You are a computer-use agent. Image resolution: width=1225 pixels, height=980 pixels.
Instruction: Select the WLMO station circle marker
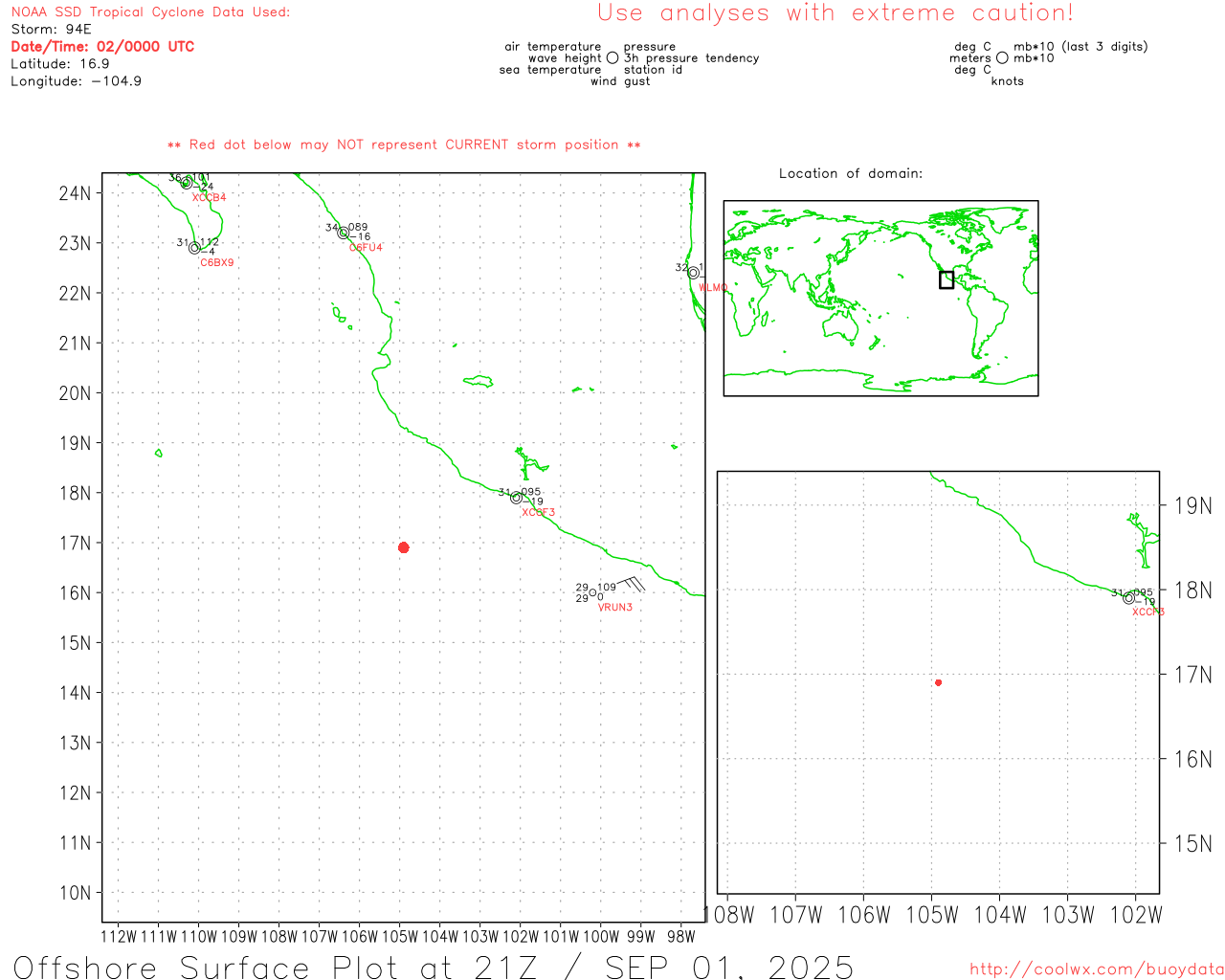693,273
